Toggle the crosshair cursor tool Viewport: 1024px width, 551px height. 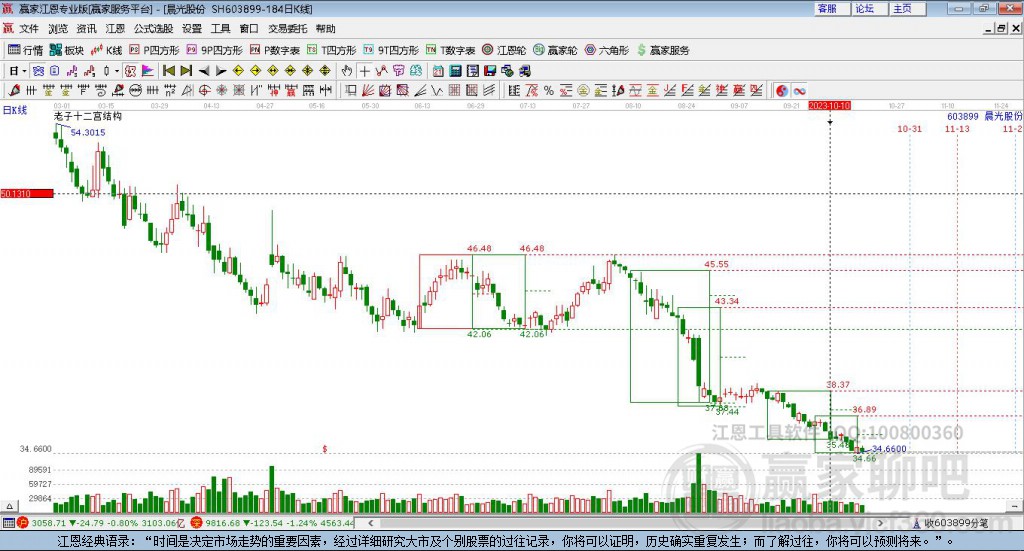point(364,71)
